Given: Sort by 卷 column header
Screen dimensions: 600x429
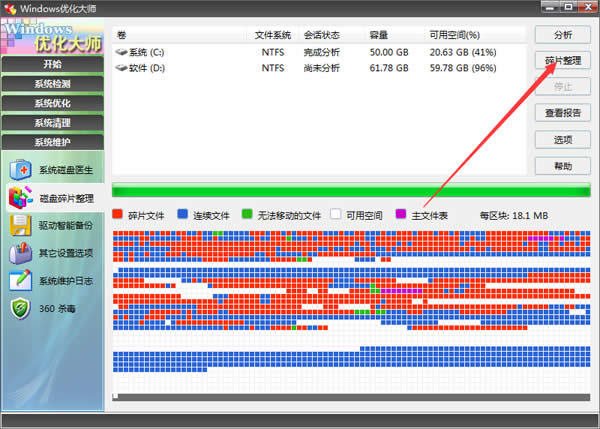Looking at the screenshot, I should pos(180,35).
